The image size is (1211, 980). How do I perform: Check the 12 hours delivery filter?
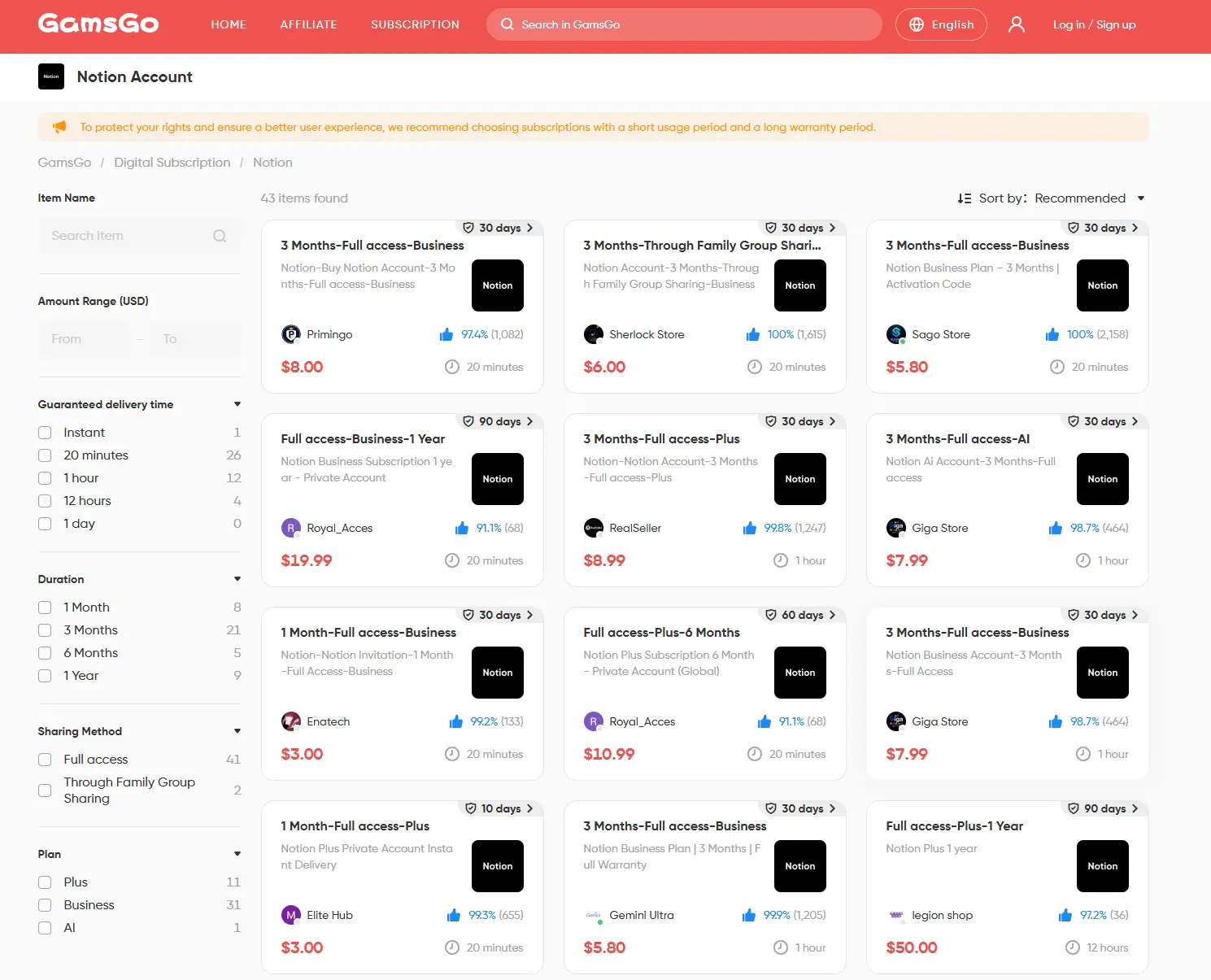coord(45,501)
